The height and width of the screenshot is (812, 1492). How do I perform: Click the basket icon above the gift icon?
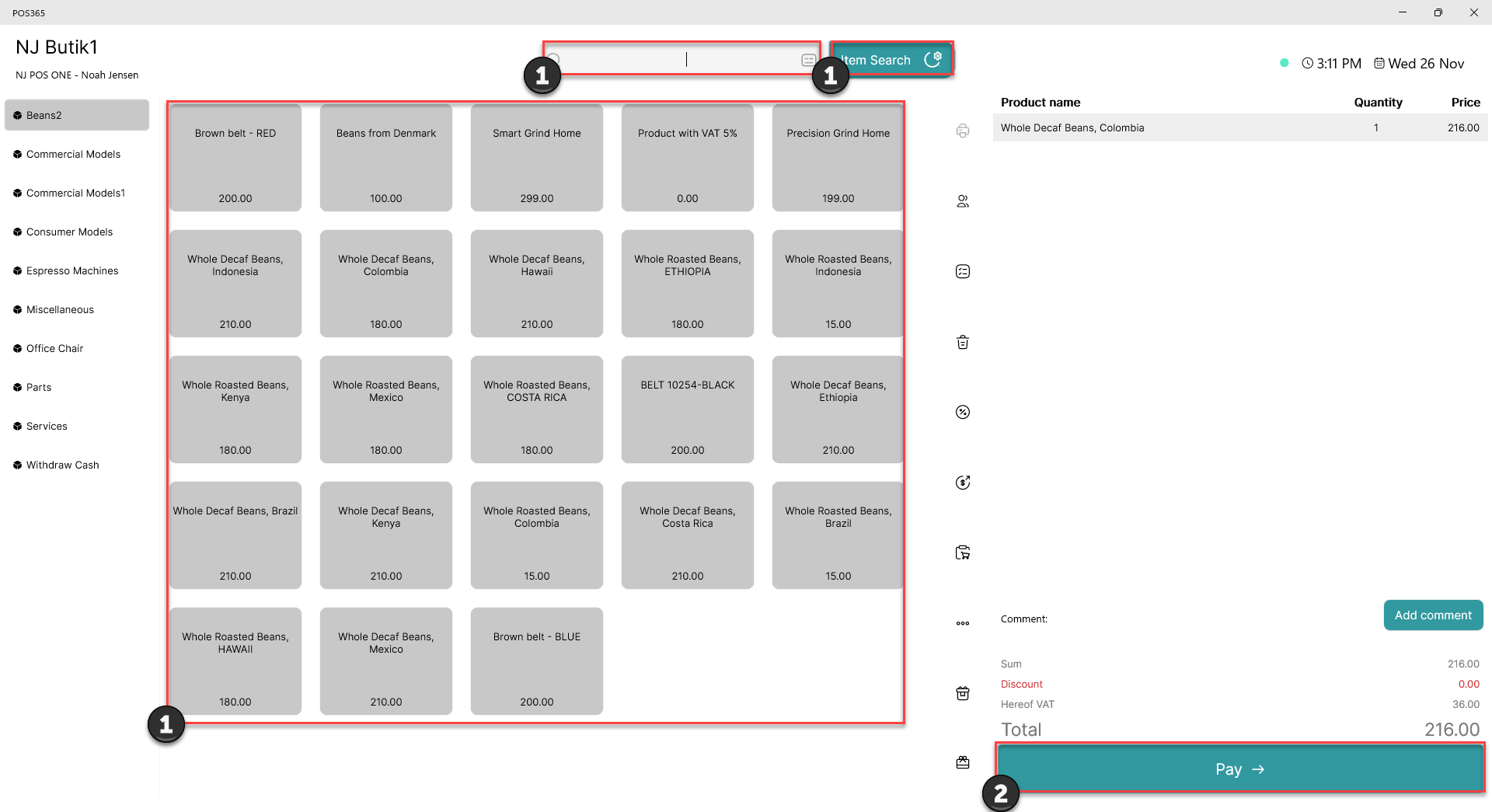[963, 693]
